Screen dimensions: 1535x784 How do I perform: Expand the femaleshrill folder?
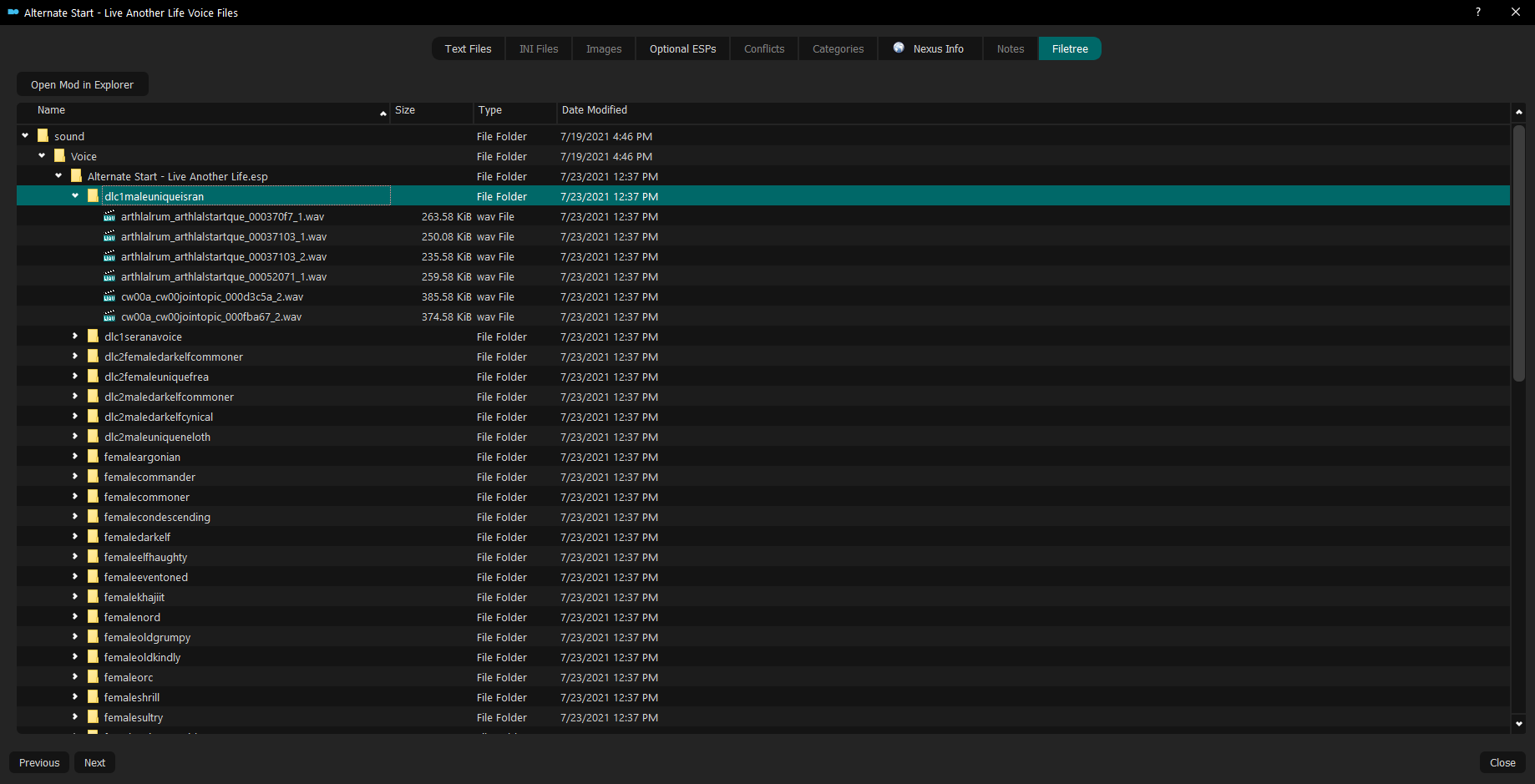coord(75,696)
